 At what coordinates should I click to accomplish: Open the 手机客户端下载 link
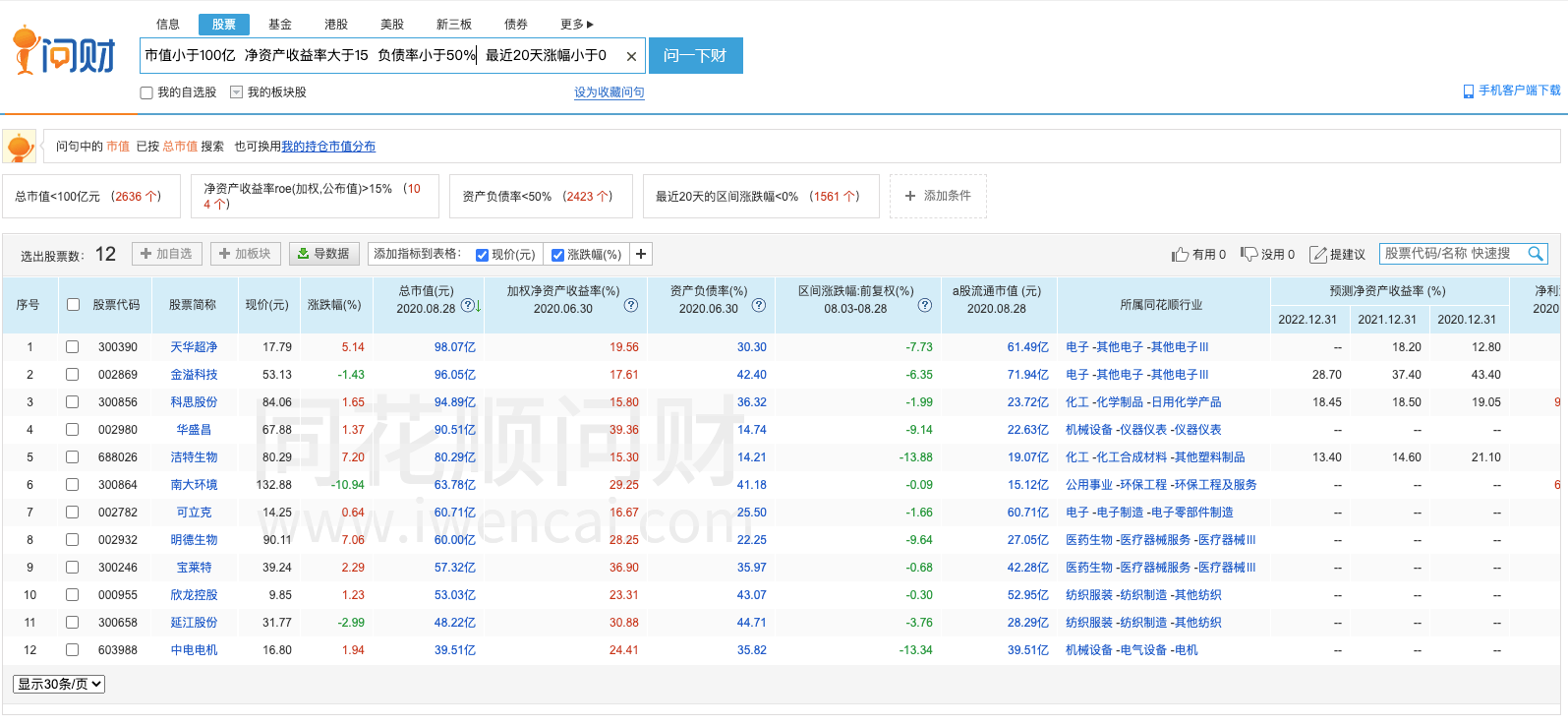click(1520, 91)
